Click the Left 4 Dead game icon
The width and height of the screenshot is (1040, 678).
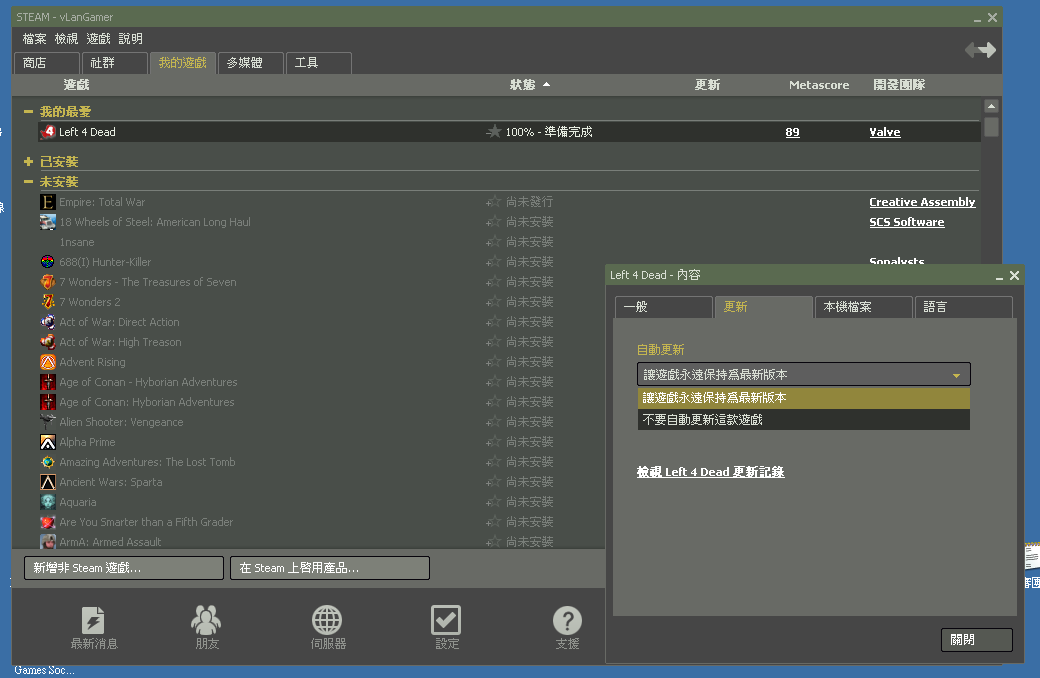point(48,132)
